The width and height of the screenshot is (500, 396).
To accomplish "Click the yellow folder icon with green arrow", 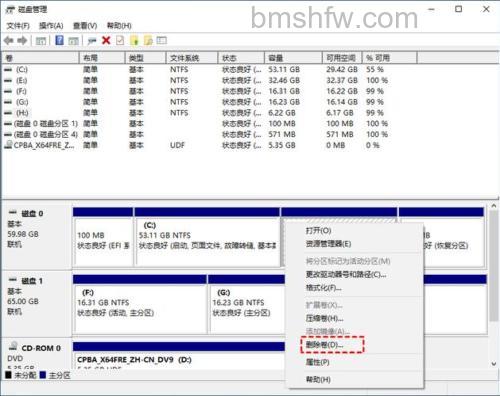I will coord(134,41).
